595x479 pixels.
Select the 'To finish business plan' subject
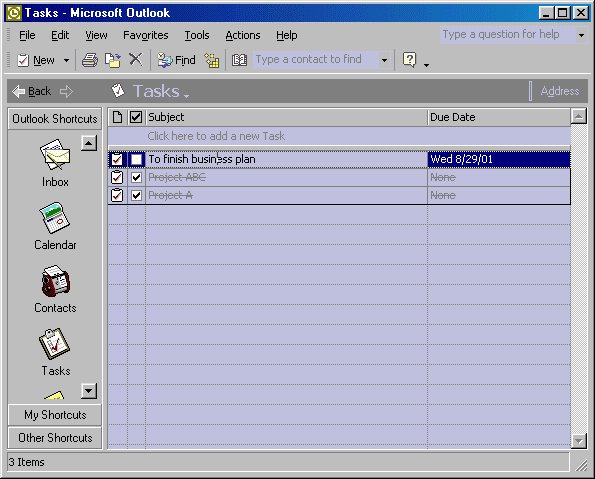201,159
